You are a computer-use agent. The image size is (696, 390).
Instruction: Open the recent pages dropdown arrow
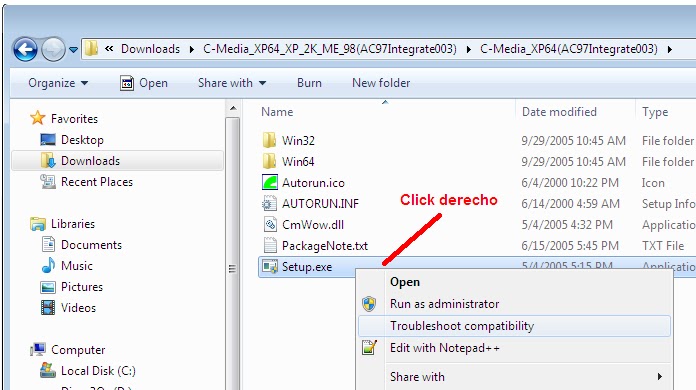pos(73,50)
